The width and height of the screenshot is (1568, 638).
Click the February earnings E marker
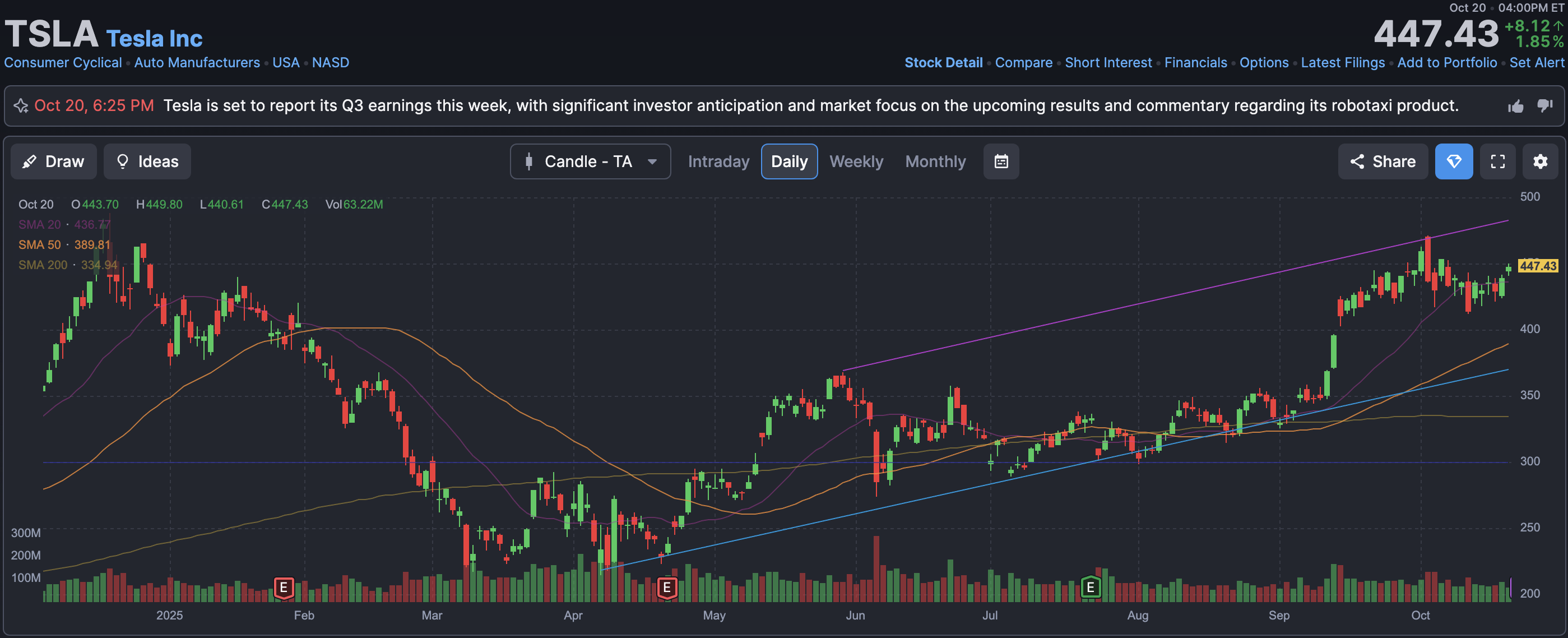[x=284, y=588]
